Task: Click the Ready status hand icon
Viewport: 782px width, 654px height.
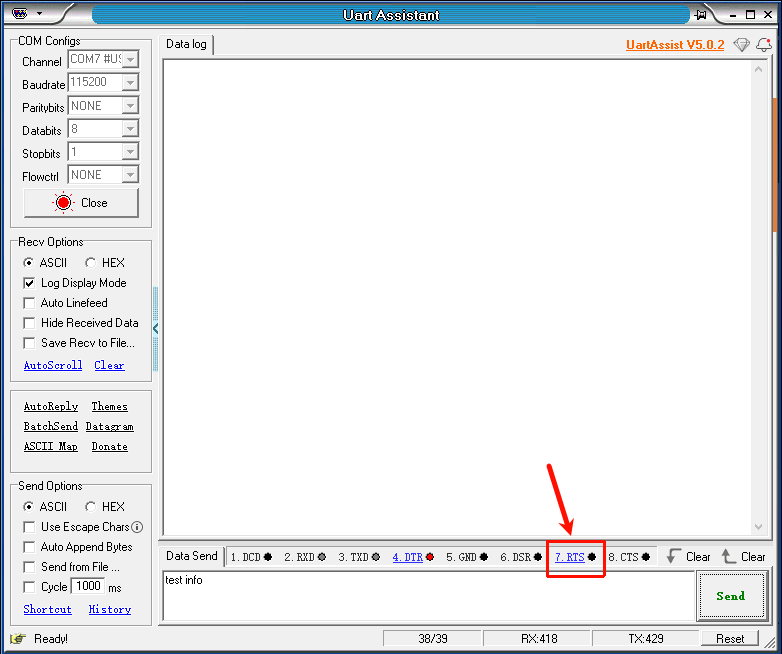Action: [18, 639]
